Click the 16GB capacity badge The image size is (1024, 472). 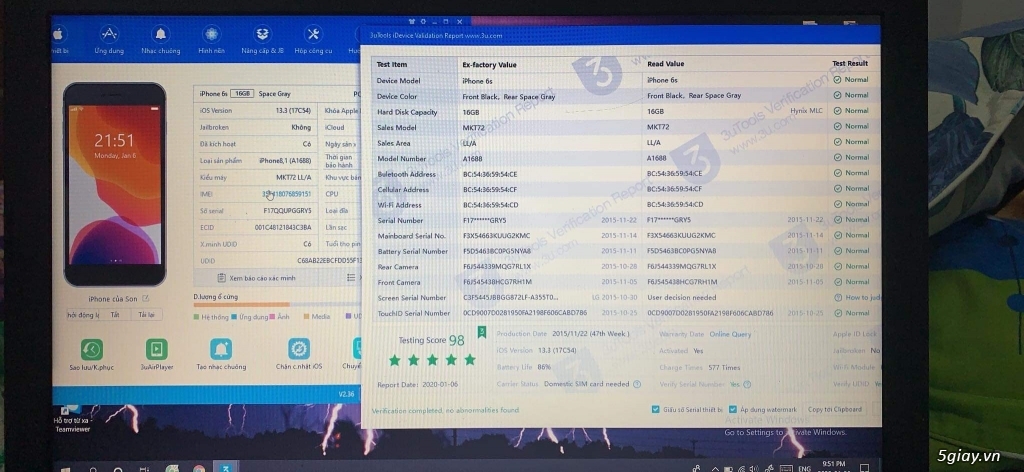(x=242, y=94)
